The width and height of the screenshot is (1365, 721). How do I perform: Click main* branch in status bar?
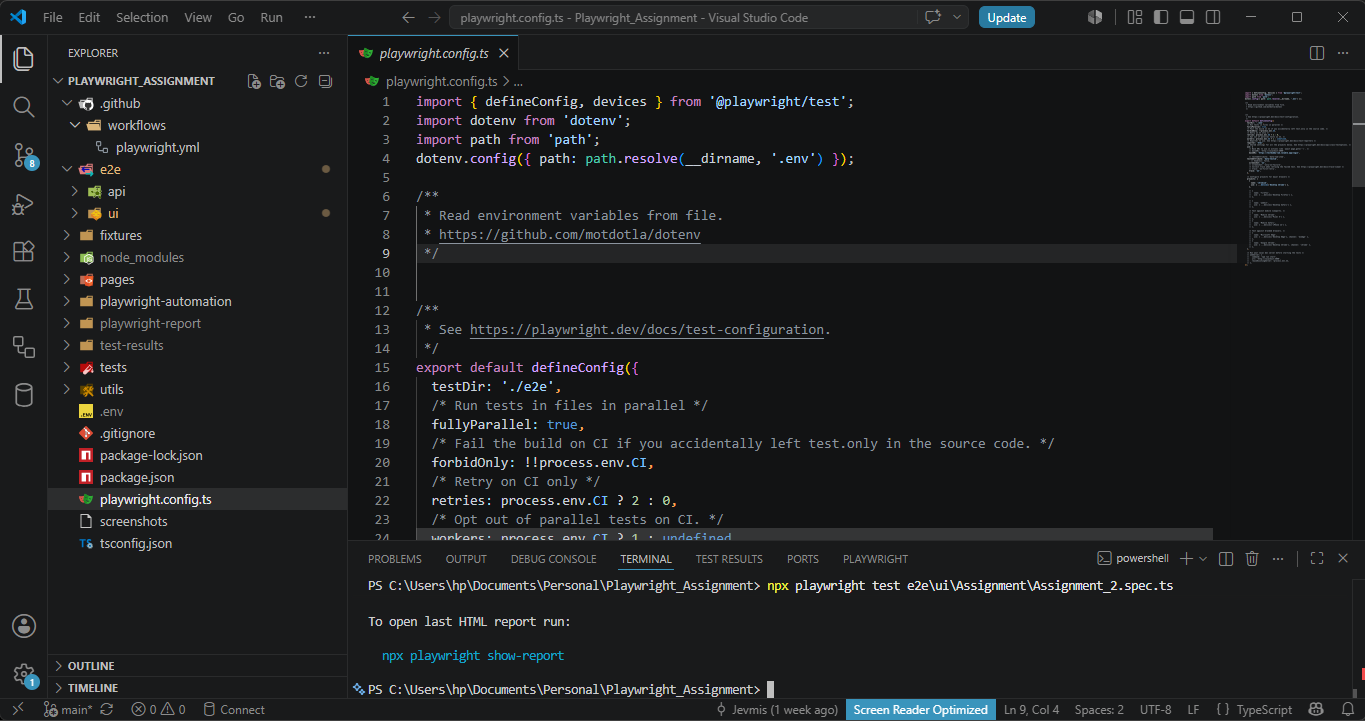pos(68,710)
